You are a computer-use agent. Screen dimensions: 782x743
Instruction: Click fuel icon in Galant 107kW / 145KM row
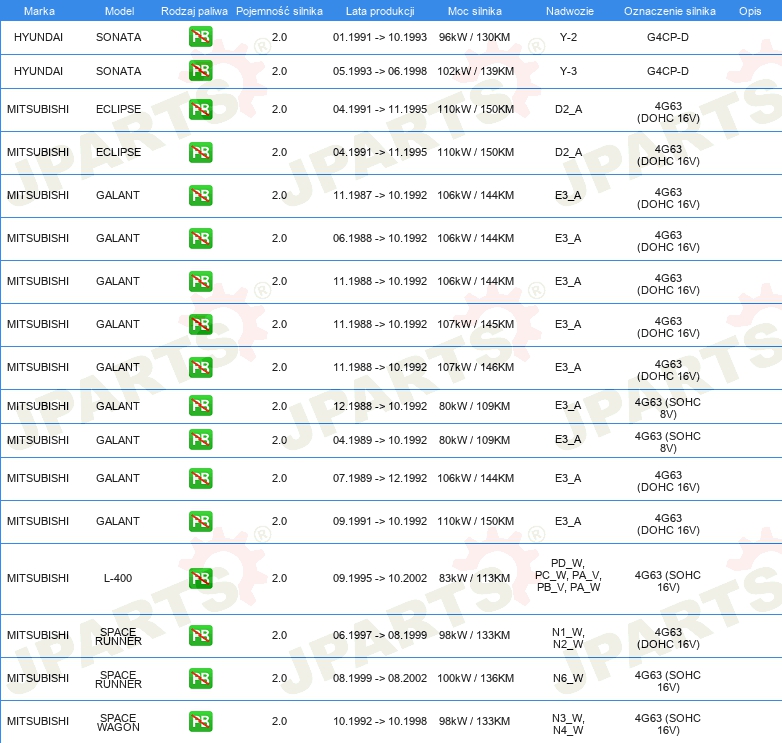[200, 325]
